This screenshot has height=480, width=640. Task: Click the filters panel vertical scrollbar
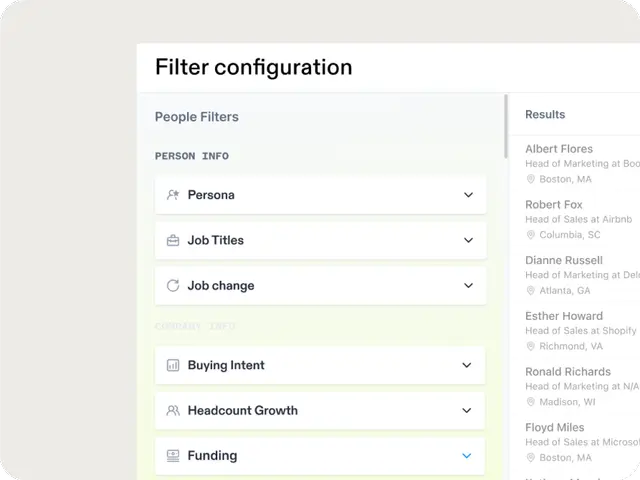(506, 125)
